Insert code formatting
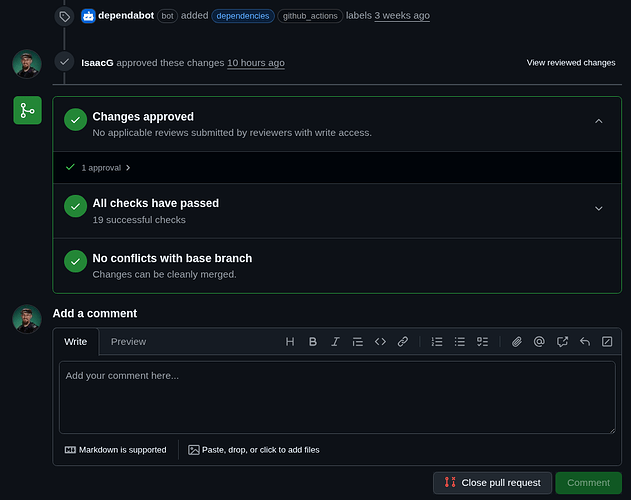Image resolution: width=631 pixels, height=500 pixels. coord(380,342)
